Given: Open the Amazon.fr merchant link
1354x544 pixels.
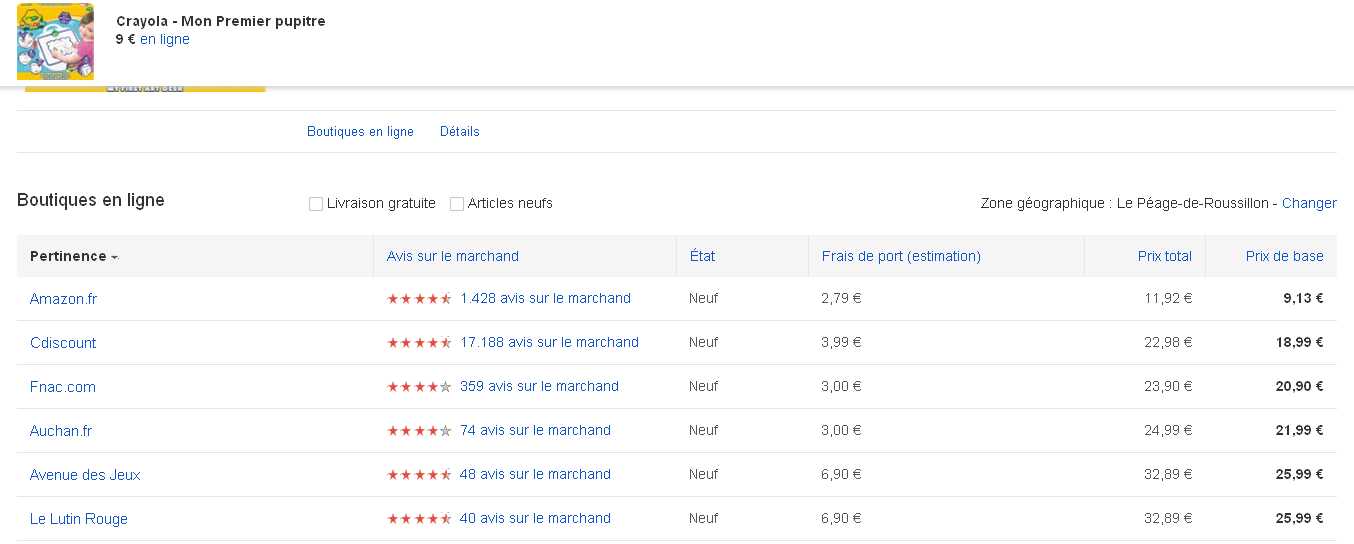Looking at the screenshot, I should (63, 299).
